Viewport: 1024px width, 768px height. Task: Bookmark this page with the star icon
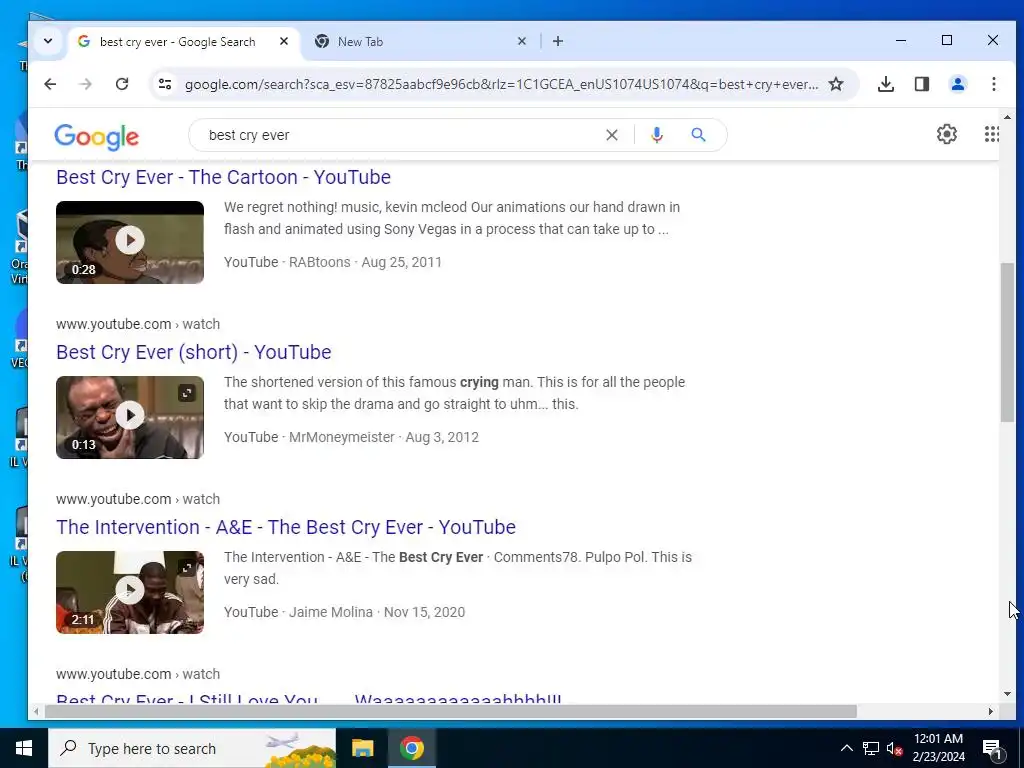[836, 84]
